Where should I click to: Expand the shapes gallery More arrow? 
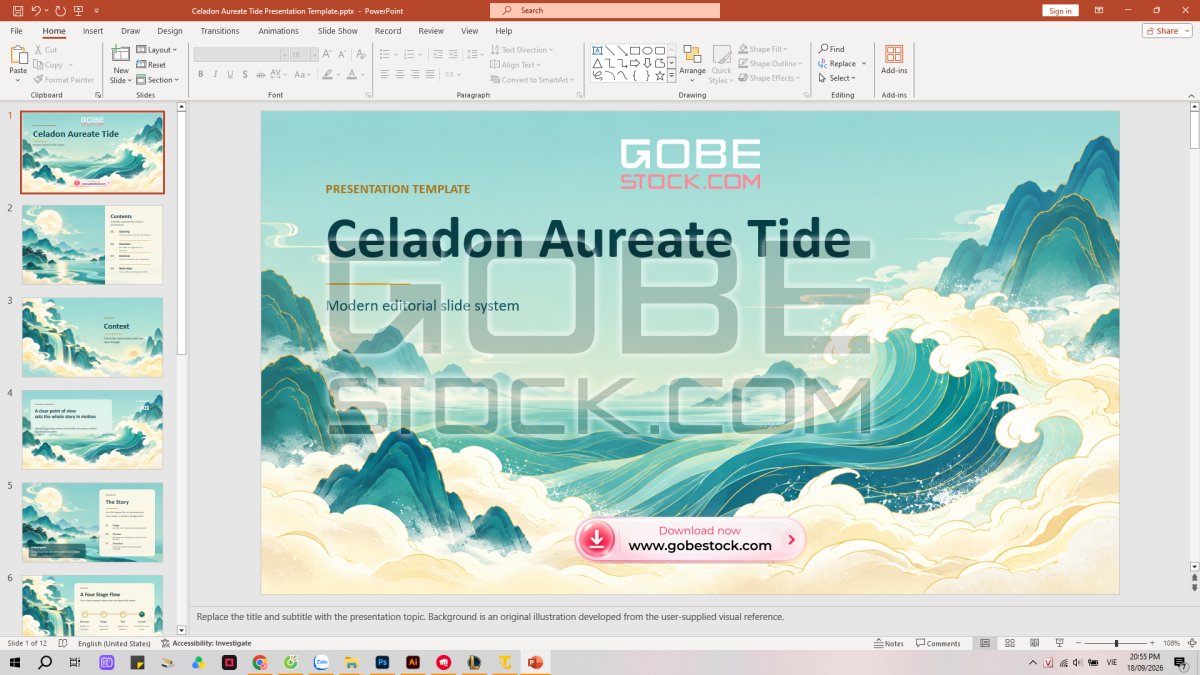(x=672, y=76)
